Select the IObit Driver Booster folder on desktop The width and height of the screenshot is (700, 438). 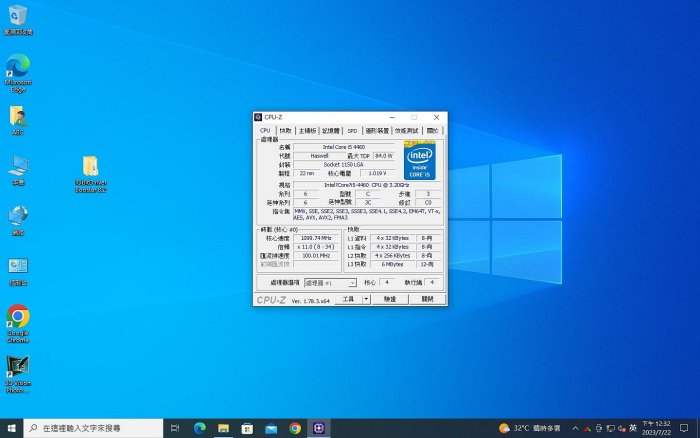point(91,174)
